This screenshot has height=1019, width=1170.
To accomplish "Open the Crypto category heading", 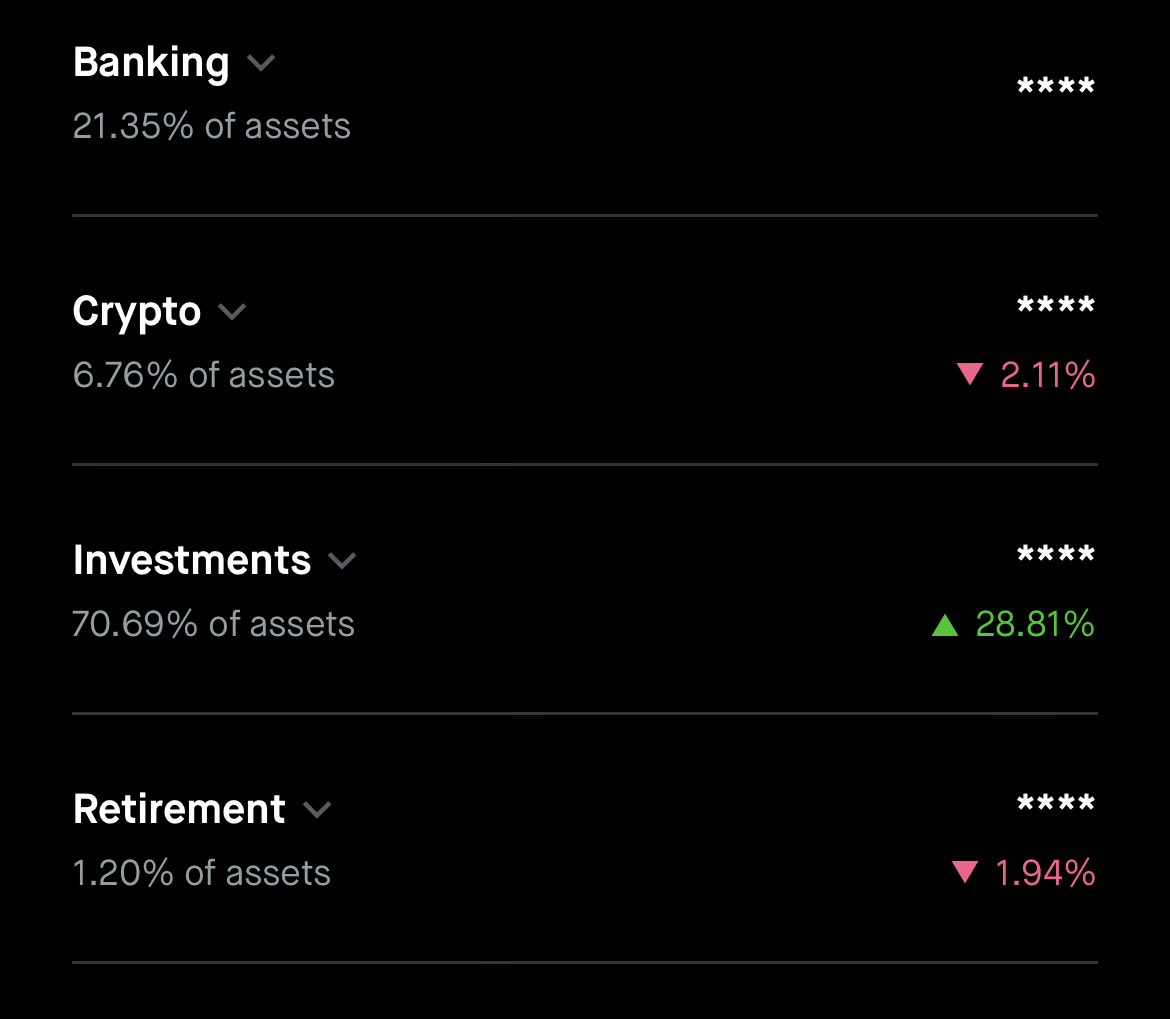I will pyautogui.click(x=137, y=312).
